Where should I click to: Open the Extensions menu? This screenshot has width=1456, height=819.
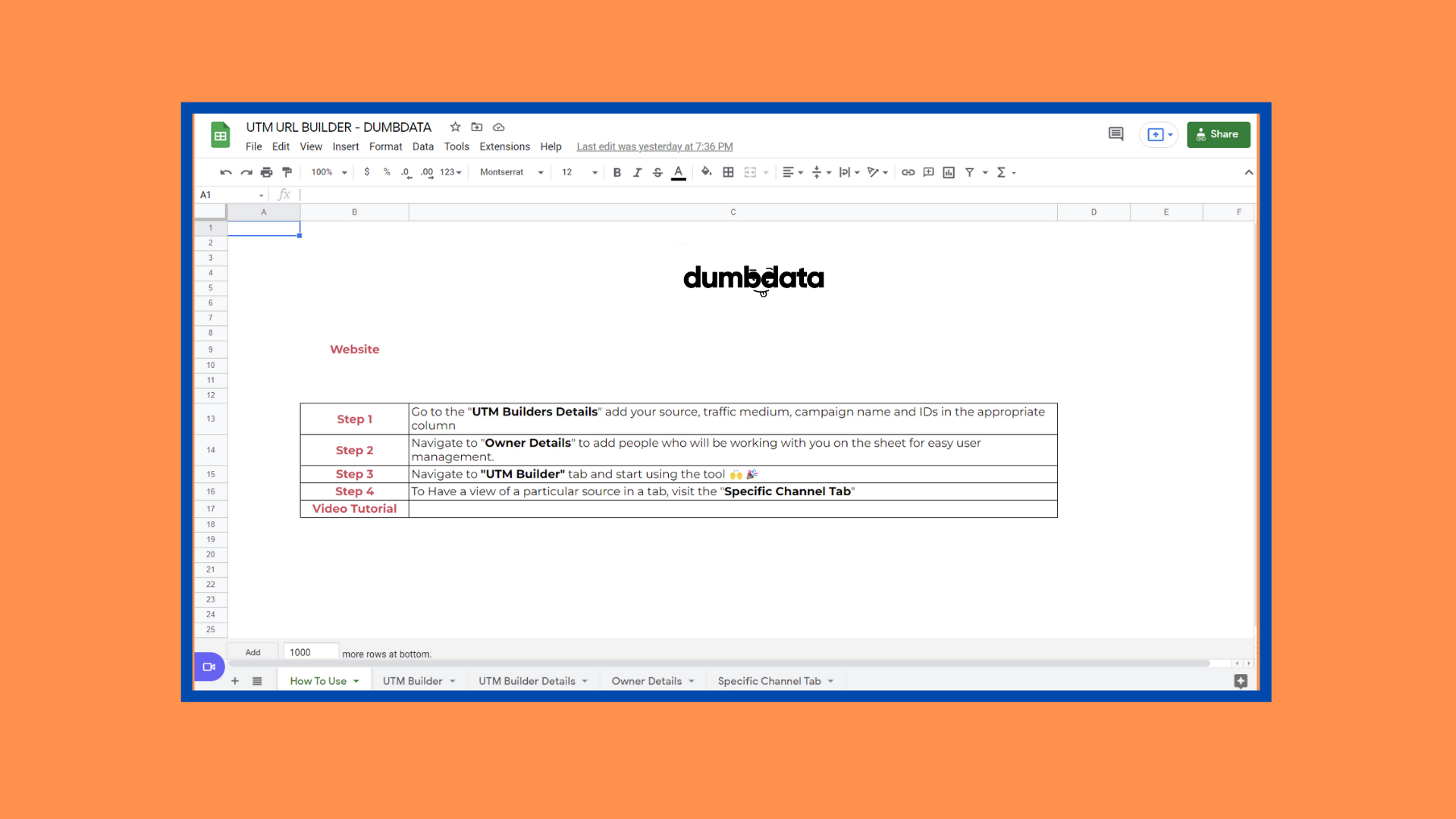click(x=504, y=146)
